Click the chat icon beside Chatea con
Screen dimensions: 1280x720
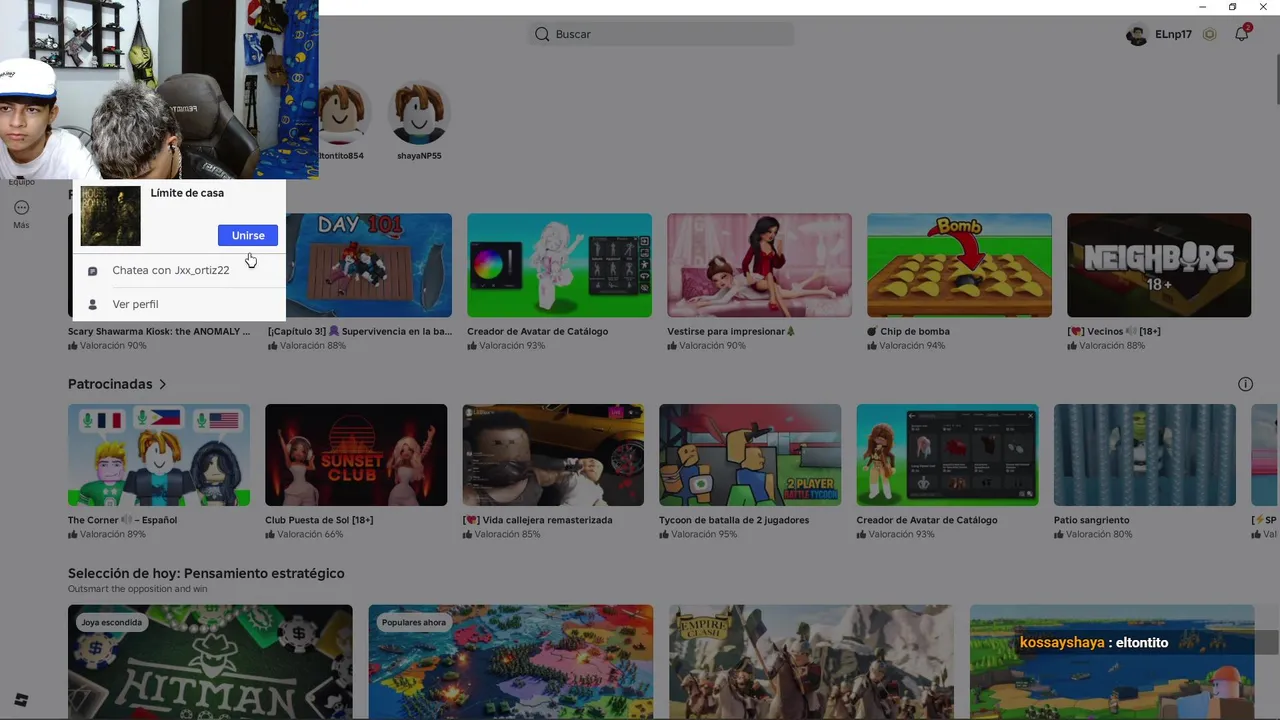[x=93, y=271]
